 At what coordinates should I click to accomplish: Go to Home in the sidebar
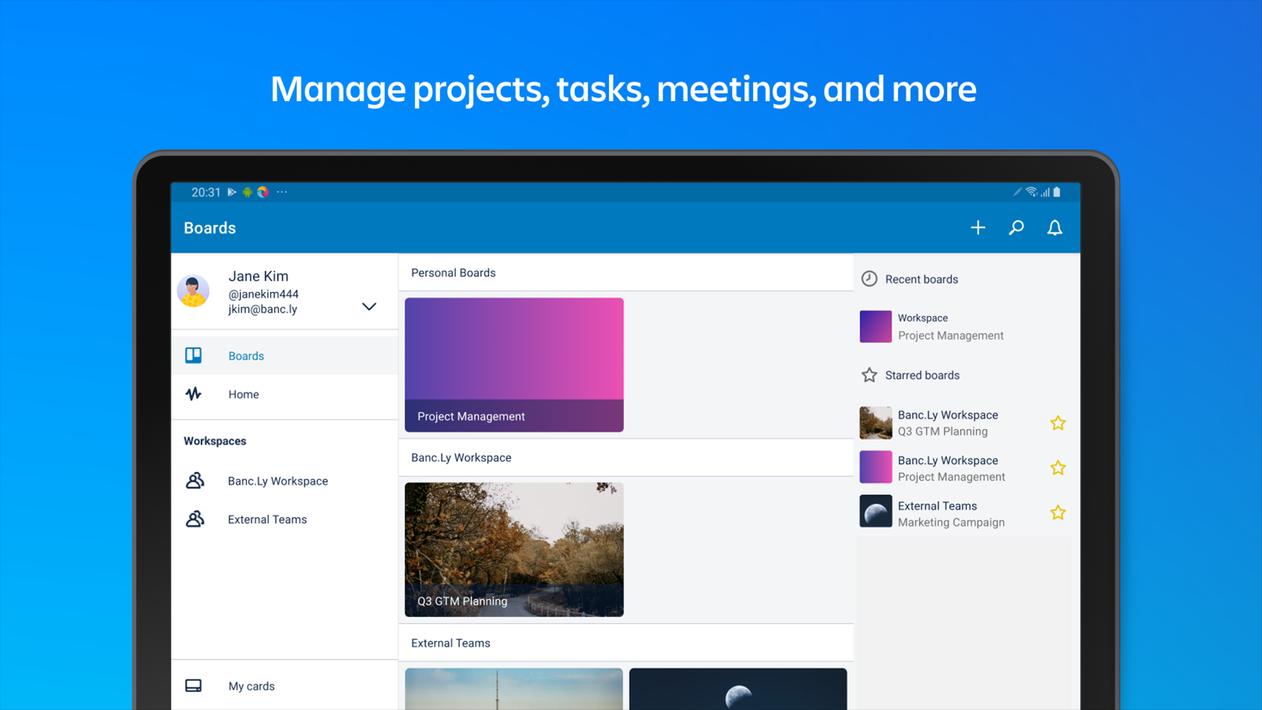click(x=284, y=394)
